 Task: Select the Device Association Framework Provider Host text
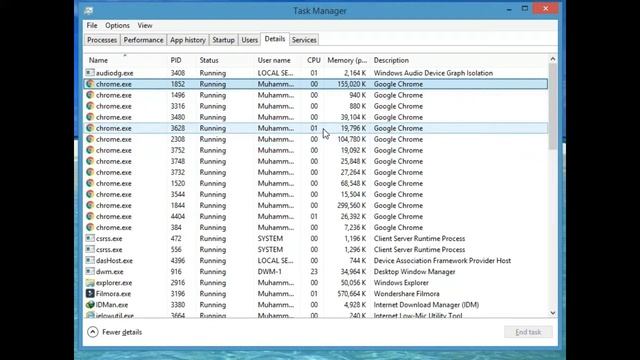pyautogui.click(x=442, y=260)
